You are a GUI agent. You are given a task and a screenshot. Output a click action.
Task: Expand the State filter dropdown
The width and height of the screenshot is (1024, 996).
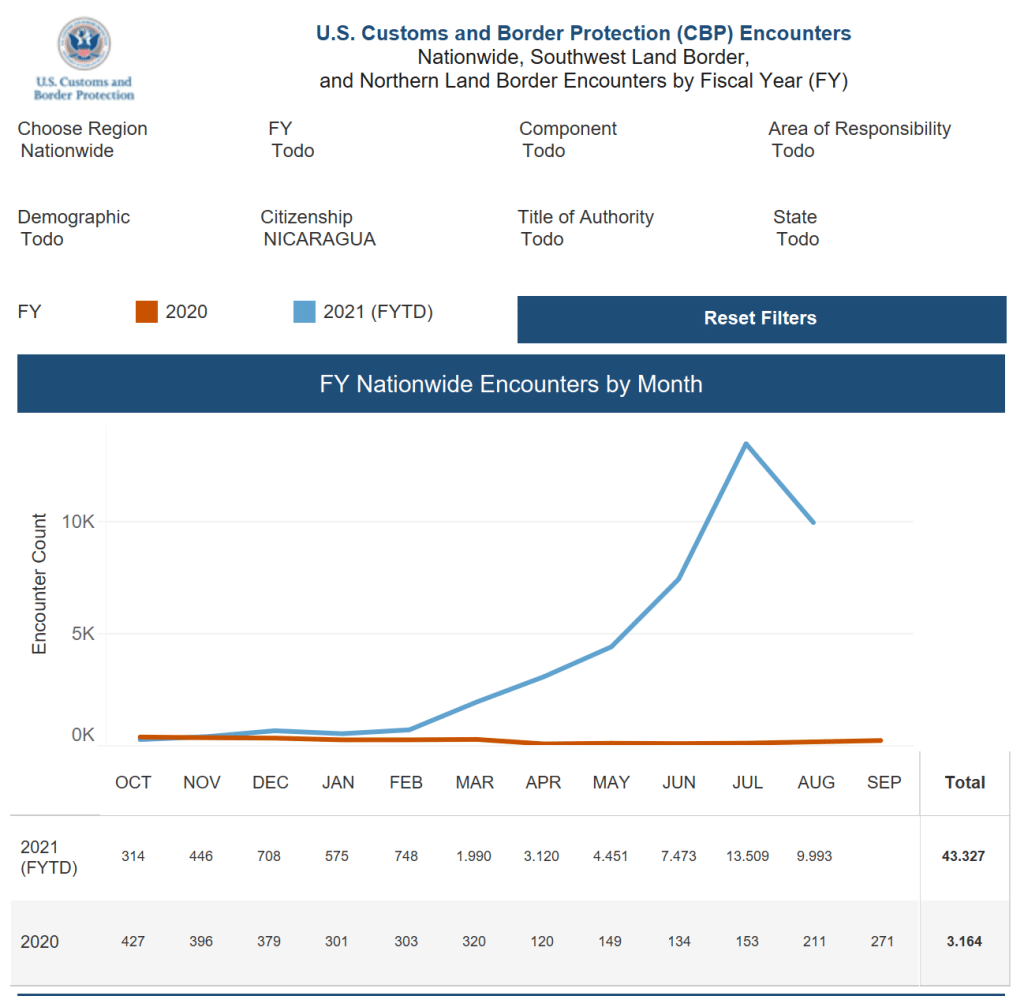click(x=797, y=239)
